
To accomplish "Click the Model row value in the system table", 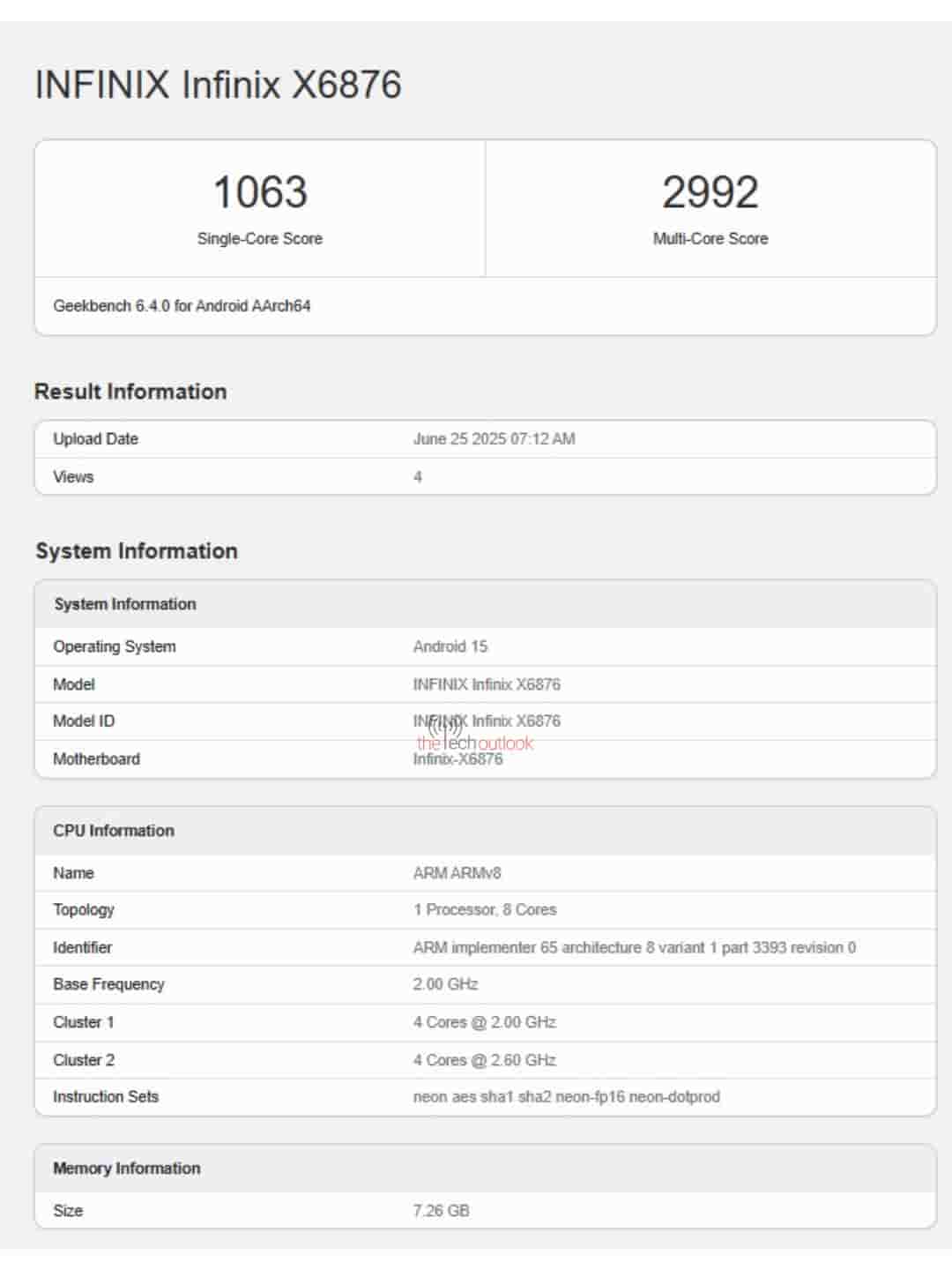I will pos(487,684).
